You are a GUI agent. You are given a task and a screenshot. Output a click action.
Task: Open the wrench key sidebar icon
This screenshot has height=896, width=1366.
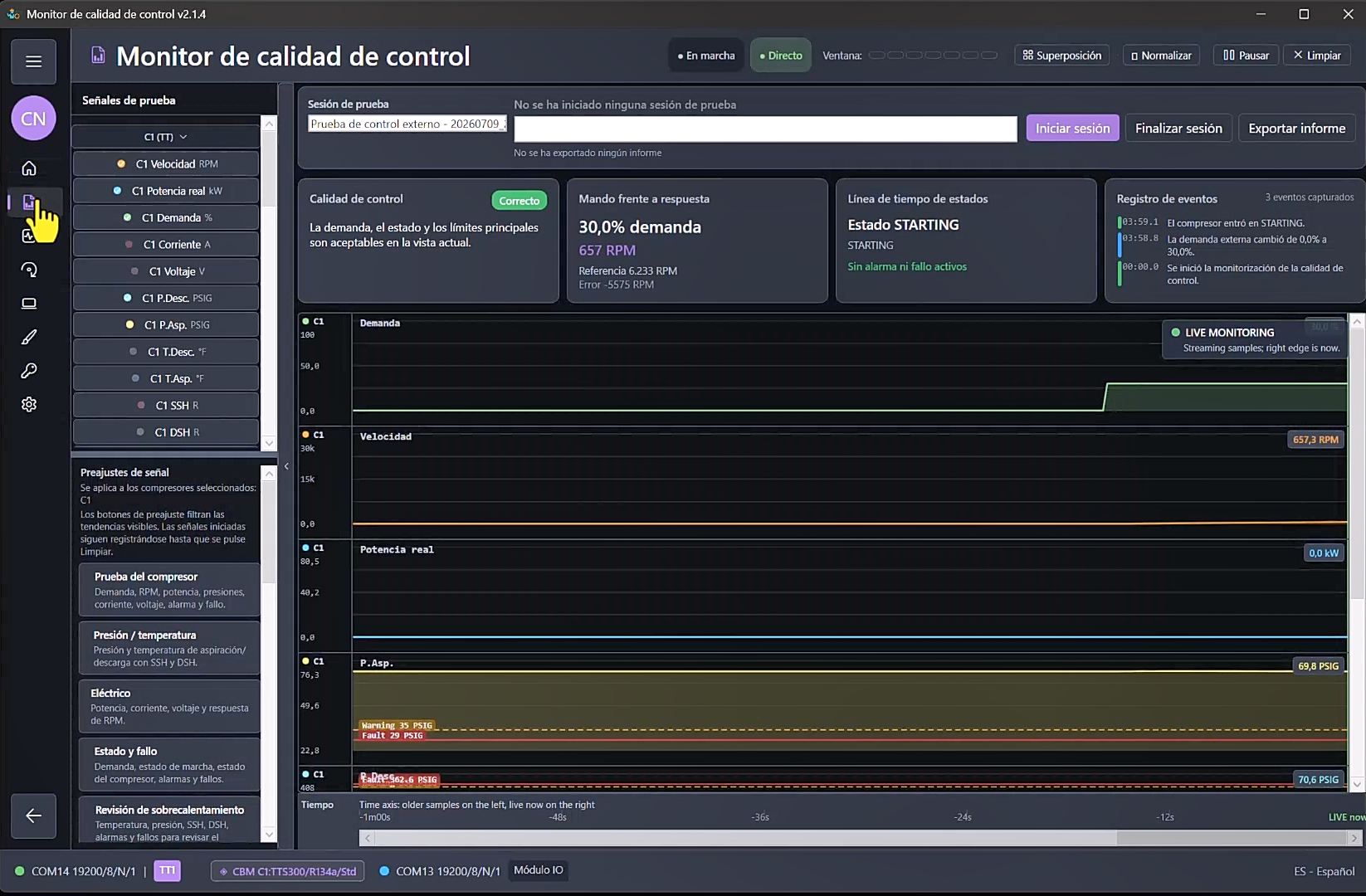pos(29,371)
